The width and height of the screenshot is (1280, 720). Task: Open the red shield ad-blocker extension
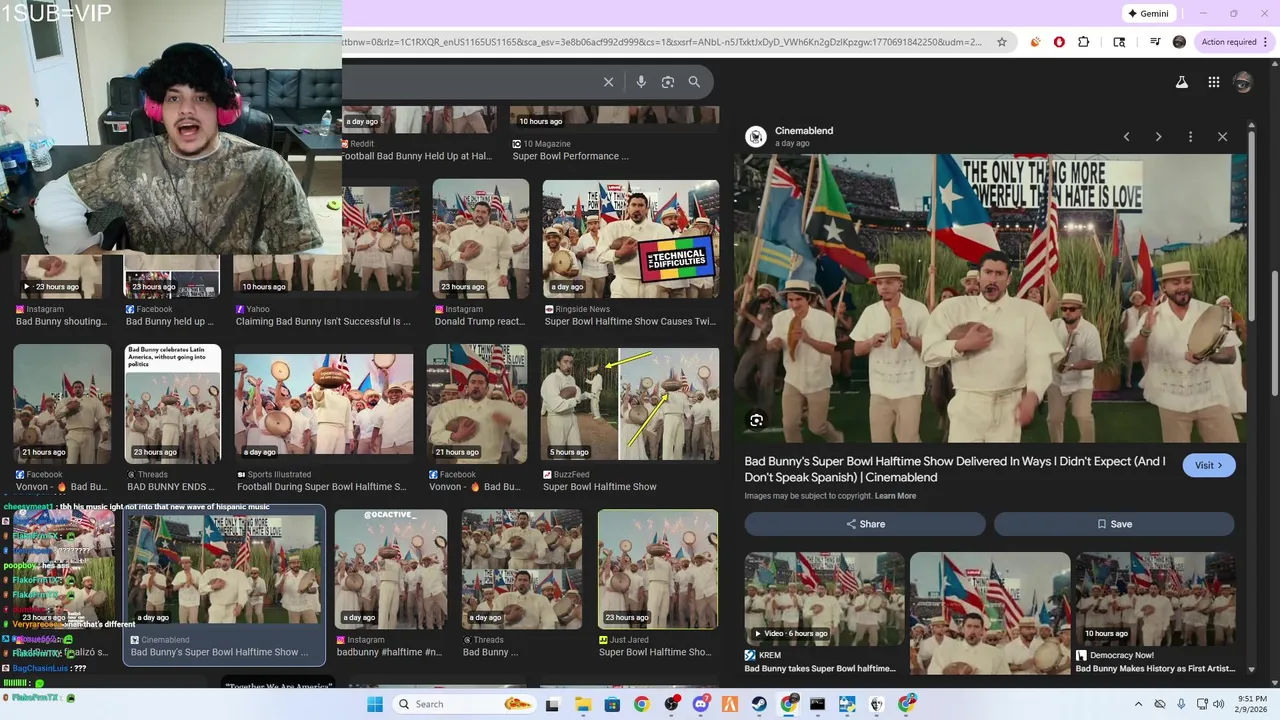[x=1059, y=42]
